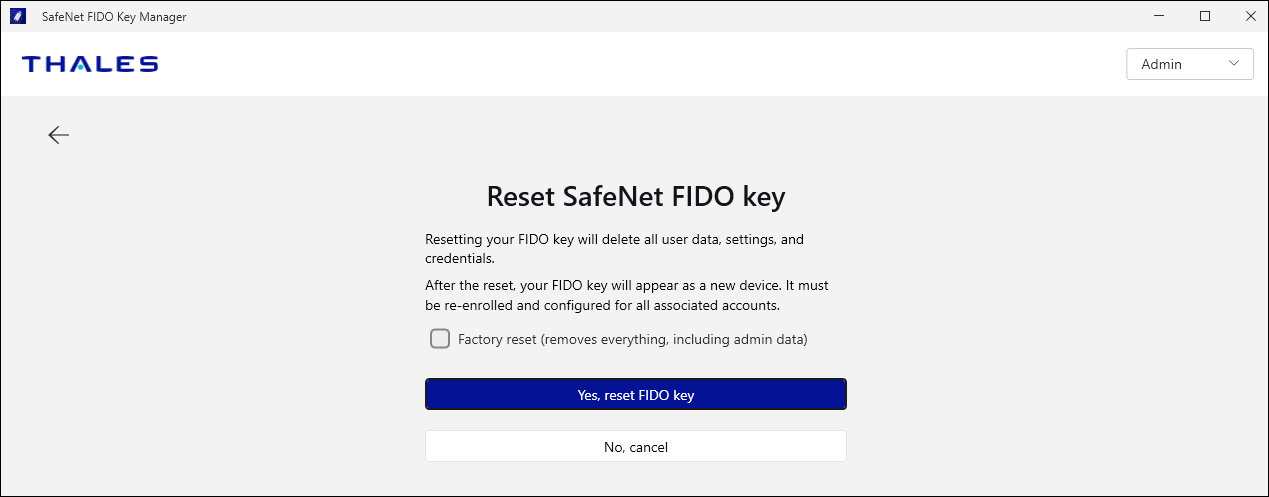This screenshot has width=1269, height=497.
Task: Click the SafeNet app icon in title bar
Action: tap(18, 16)
